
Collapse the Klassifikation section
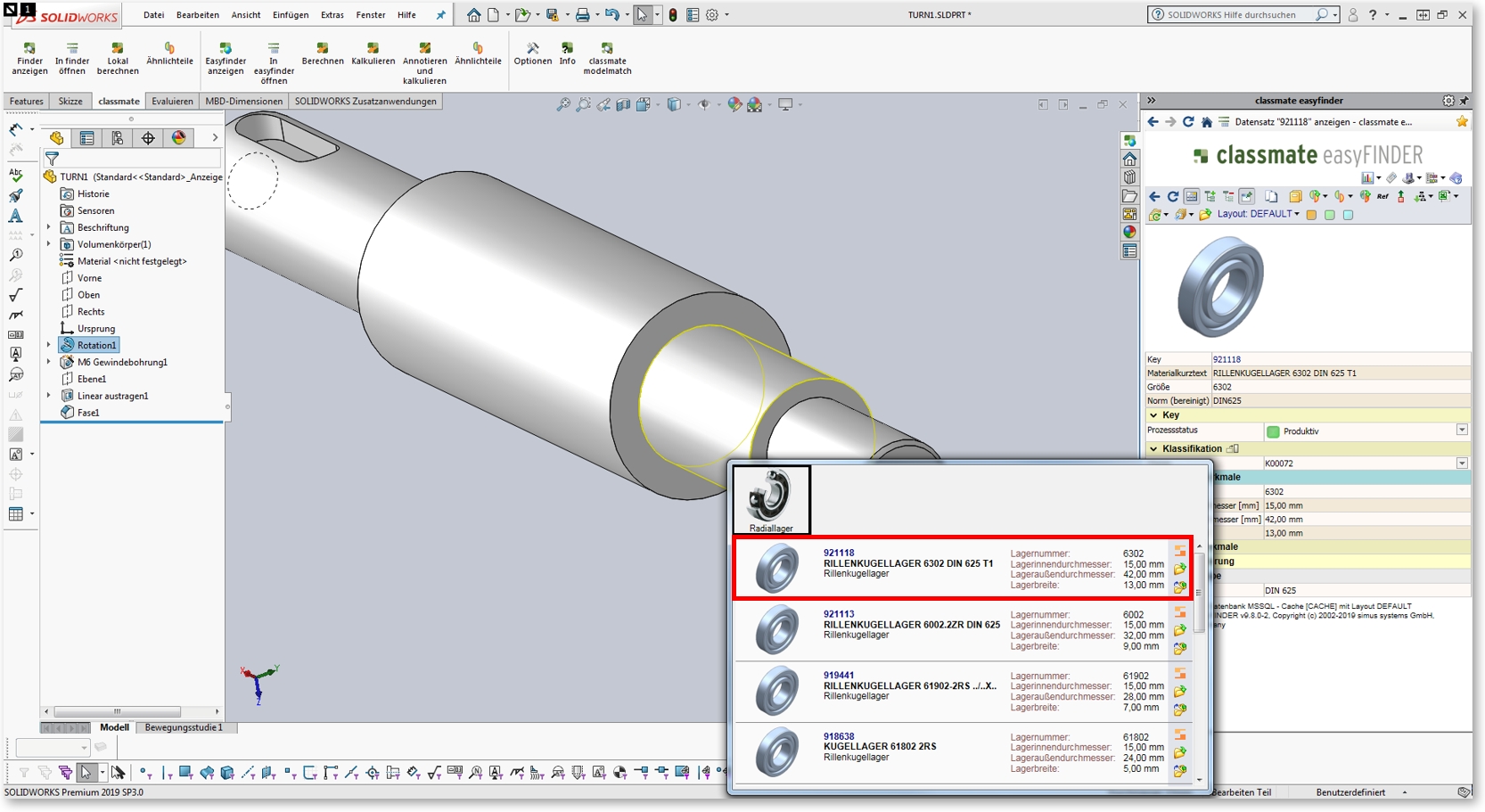coord(1153,449)
